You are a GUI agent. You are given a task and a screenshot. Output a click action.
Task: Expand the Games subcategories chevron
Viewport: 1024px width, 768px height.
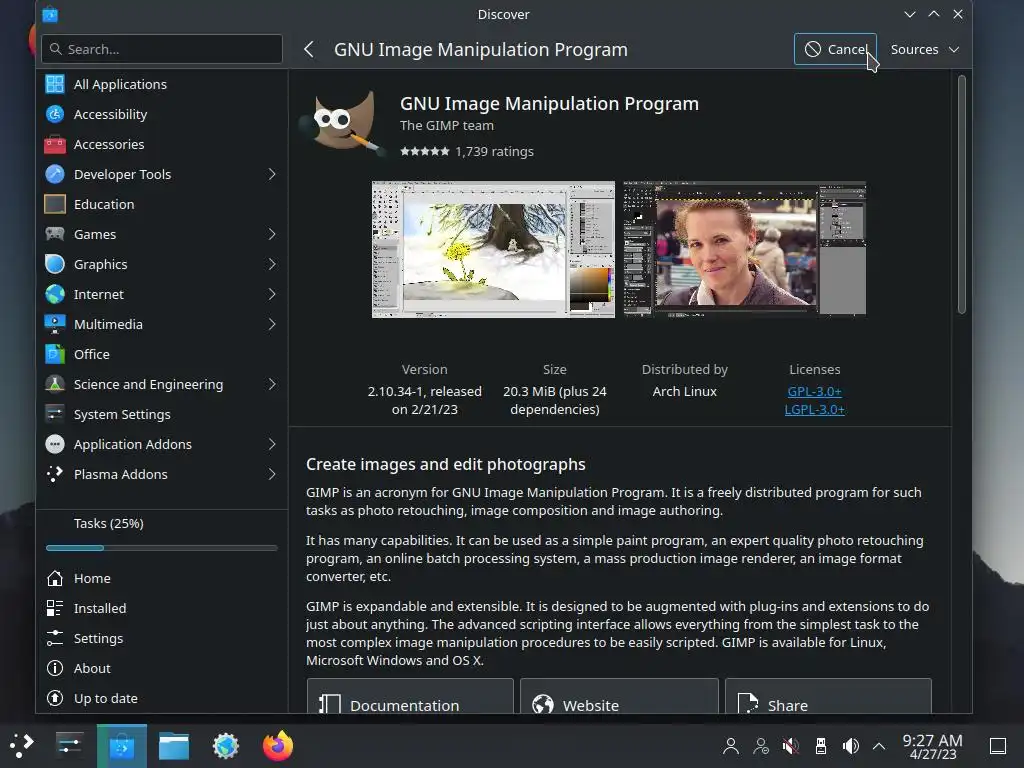click(x=272, y=234)
